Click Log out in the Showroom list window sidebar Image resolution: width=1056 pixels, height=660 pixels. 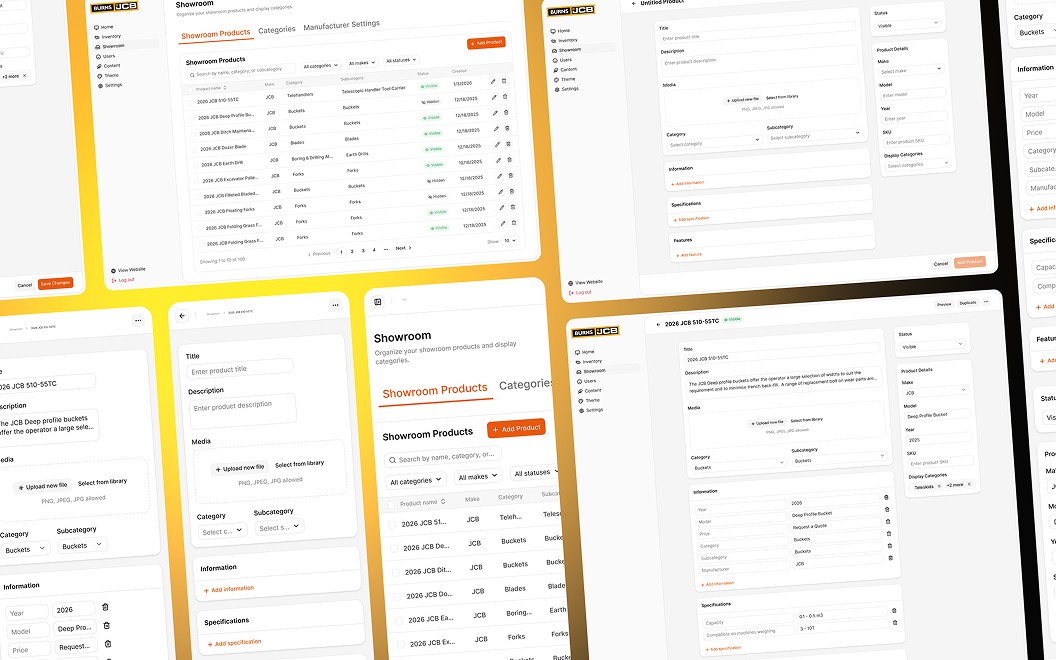[x=123, y=279]
